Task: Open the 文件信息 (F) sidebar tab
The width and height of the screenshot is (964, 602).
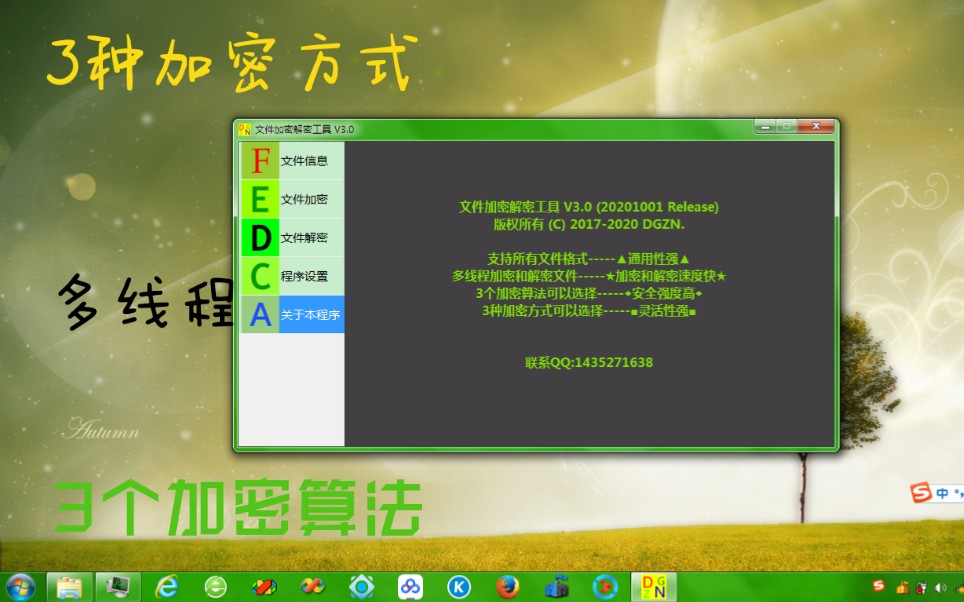Action: coord(292,160)
